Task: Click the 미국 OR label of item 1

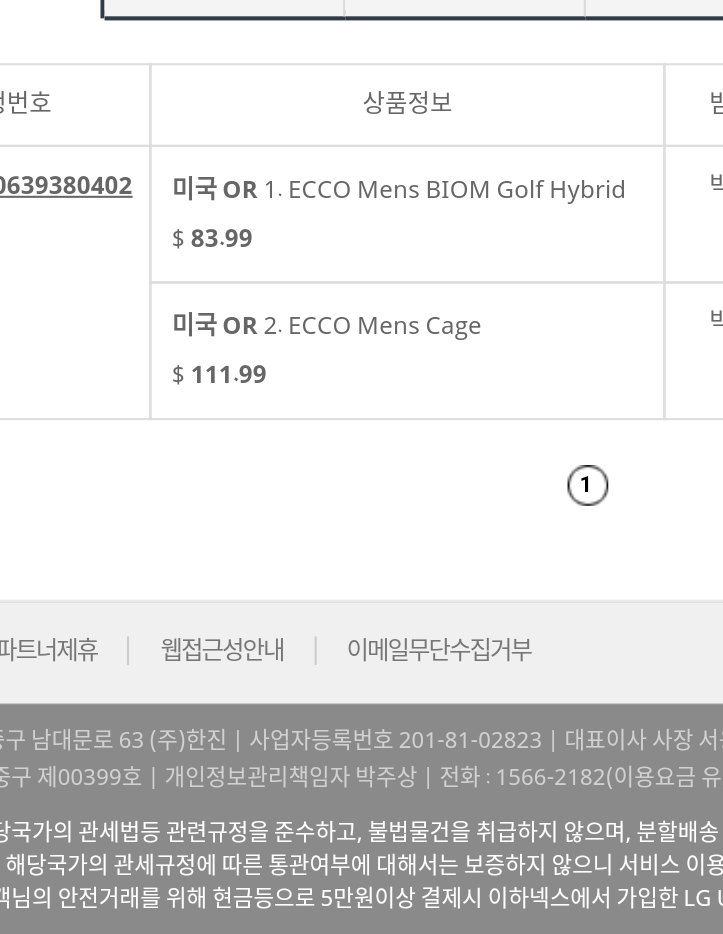Action: pyautogui.click(x=214, y=189)
